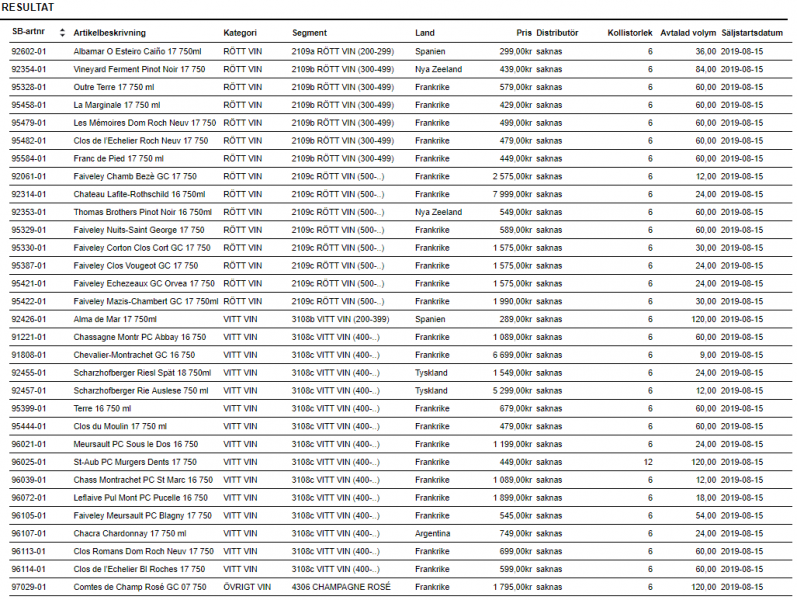Viewport: 797px width, 600px height.
Task: Click the Segment column header
Action: [x=309, y=33]
